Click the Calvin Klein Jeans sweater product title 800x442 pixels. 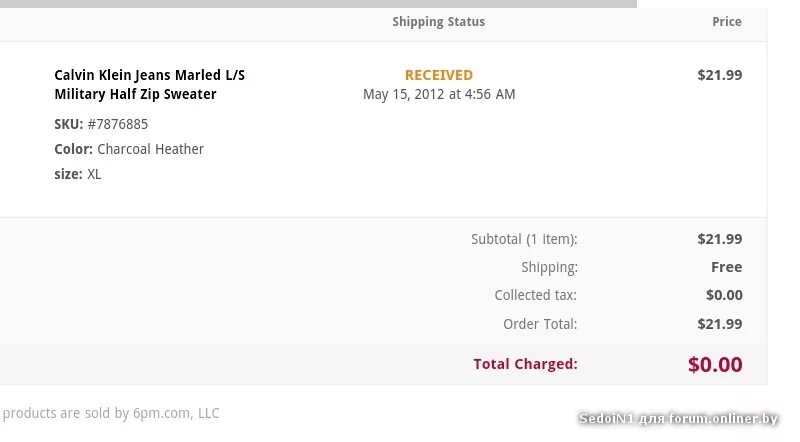pyautogui.click(x=149, y=85)
